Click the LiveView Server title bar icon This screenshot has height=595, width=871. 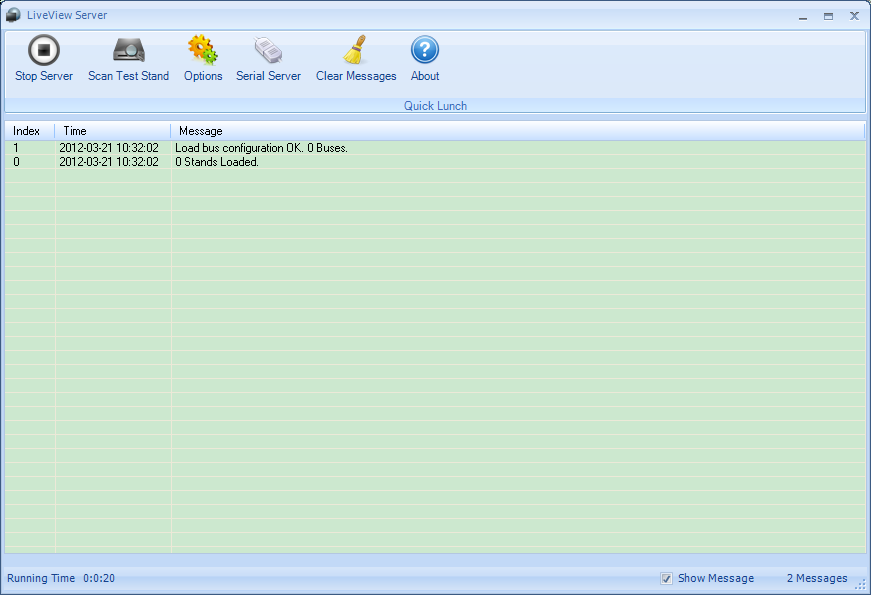[13, 15]
